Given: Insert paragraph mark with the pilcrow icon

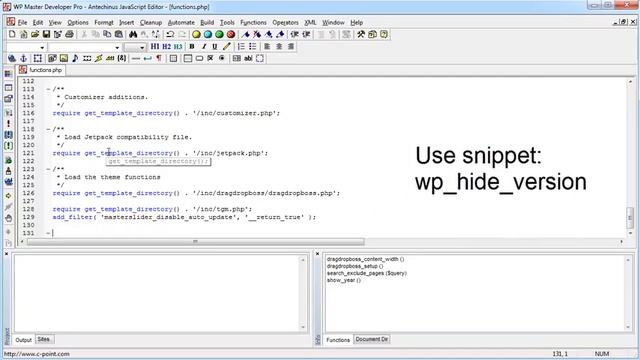Looking at the screenshot, I should pyautogui.click(x=159, y=58).
